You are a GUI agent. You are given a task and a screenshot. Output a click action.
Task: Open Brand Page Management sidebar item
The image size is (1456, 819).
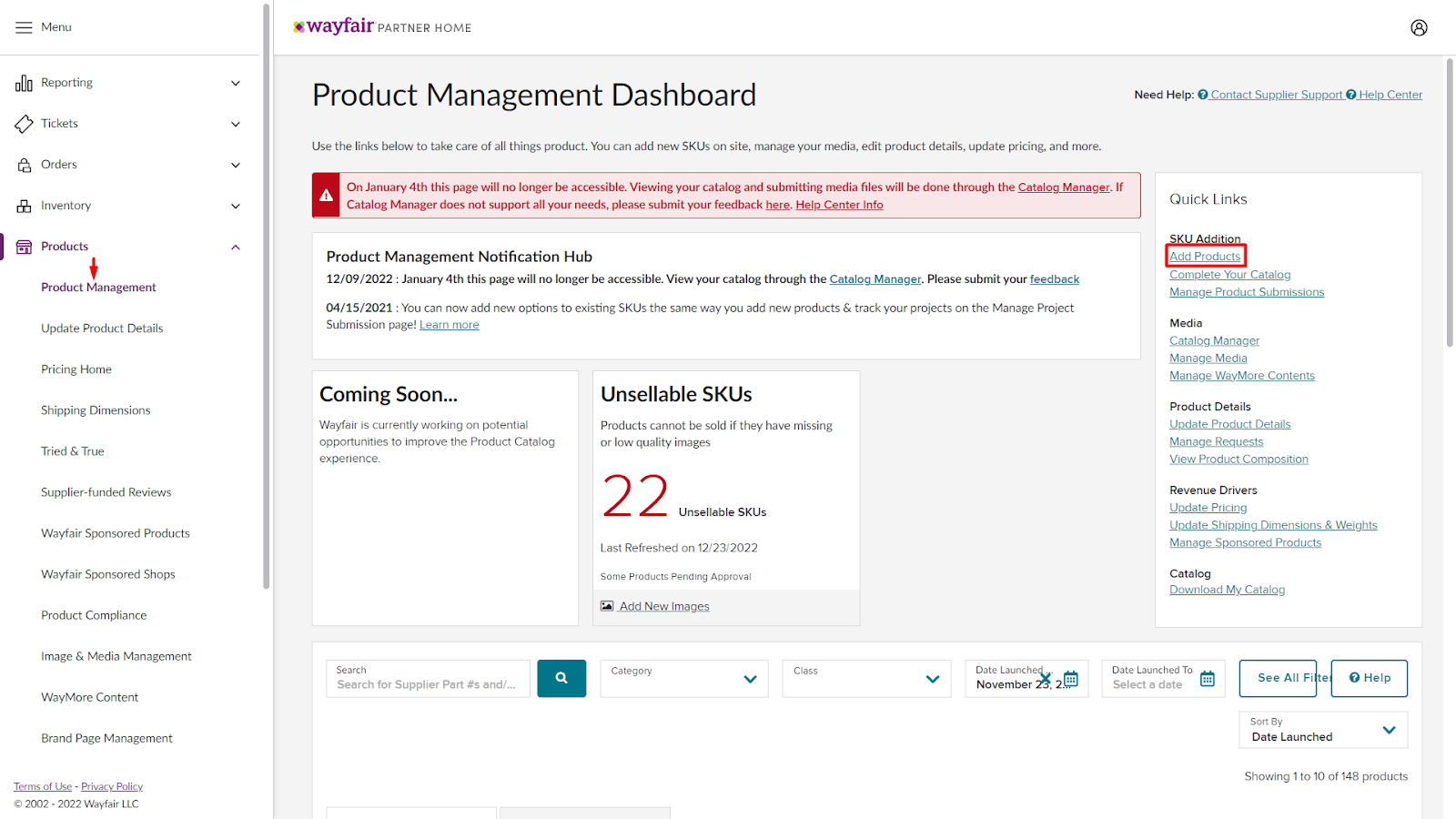pyautogui.click(x=106, y=738)
